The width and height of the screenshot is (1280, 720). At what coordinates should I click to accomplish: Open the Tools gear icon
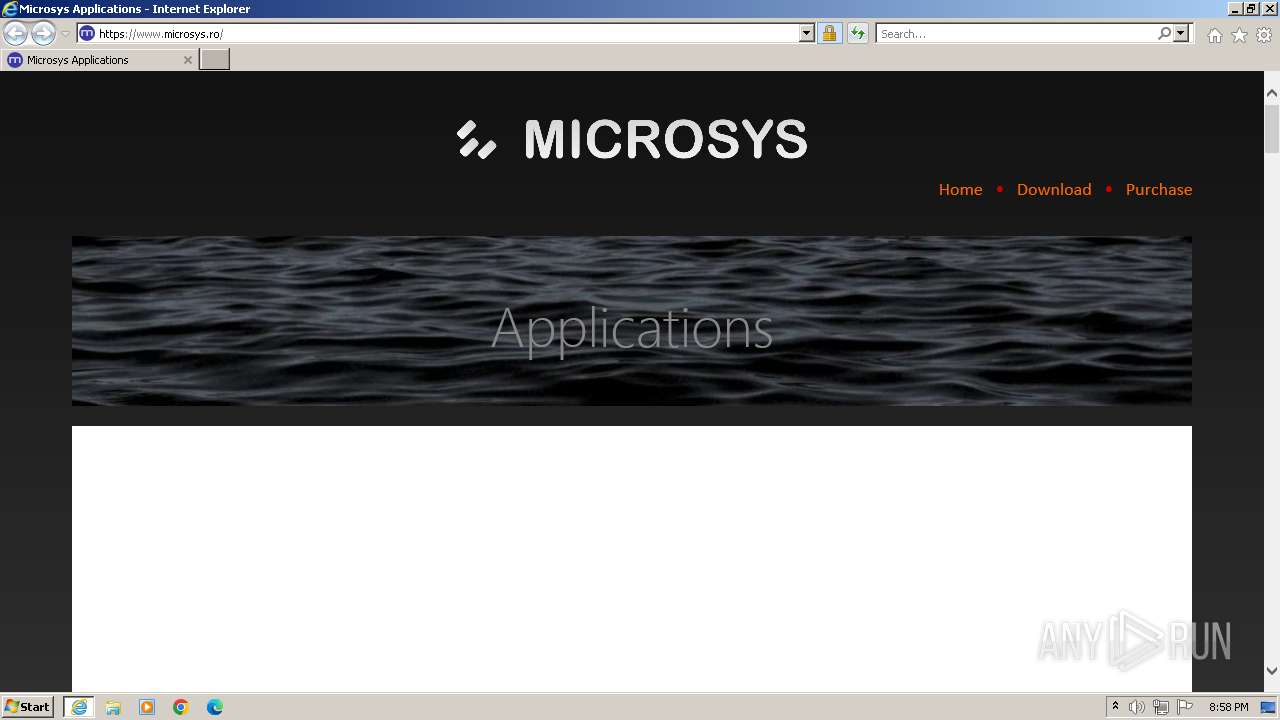coord(1264,35)
